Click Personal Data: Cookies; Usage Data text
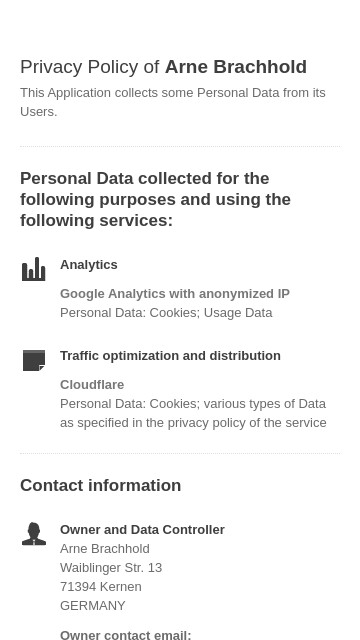Image resolution: width=360 pixels, height=640 pixels. 166,313
